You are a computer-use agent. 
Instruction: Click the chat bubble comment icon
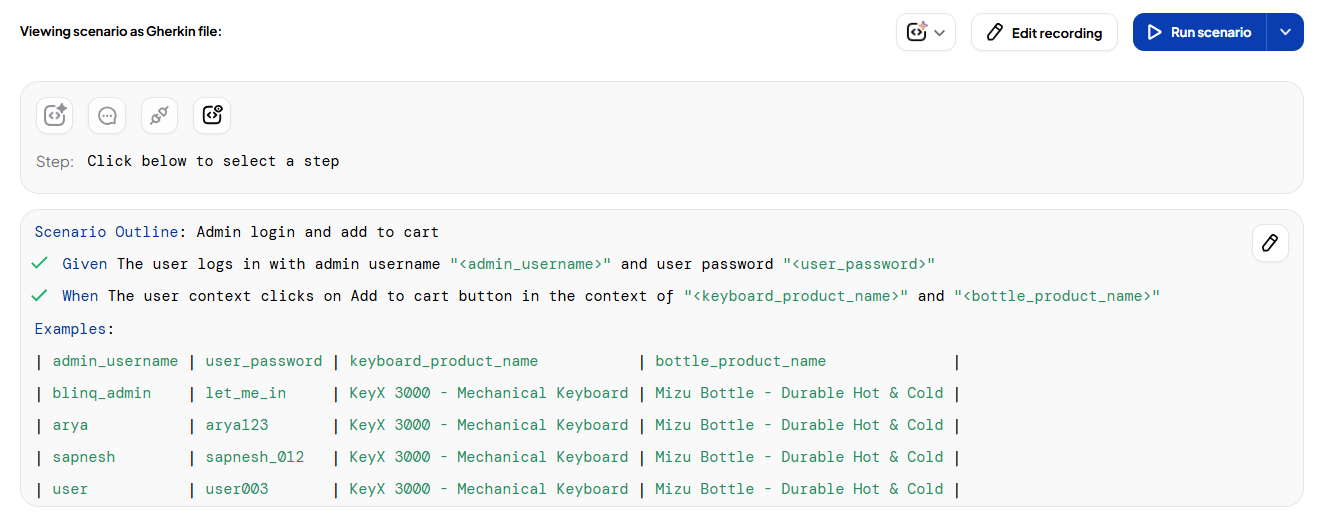pos(107,115)
